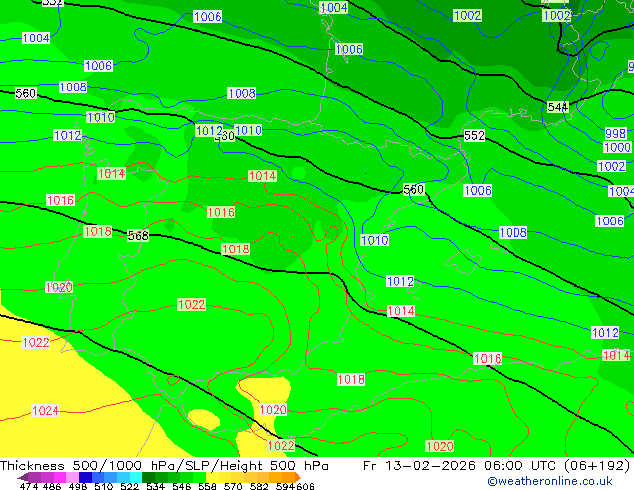This screenshot has width=634, height=490.
Task: Click the darkest green swatch in the legend
Action: 148,477
